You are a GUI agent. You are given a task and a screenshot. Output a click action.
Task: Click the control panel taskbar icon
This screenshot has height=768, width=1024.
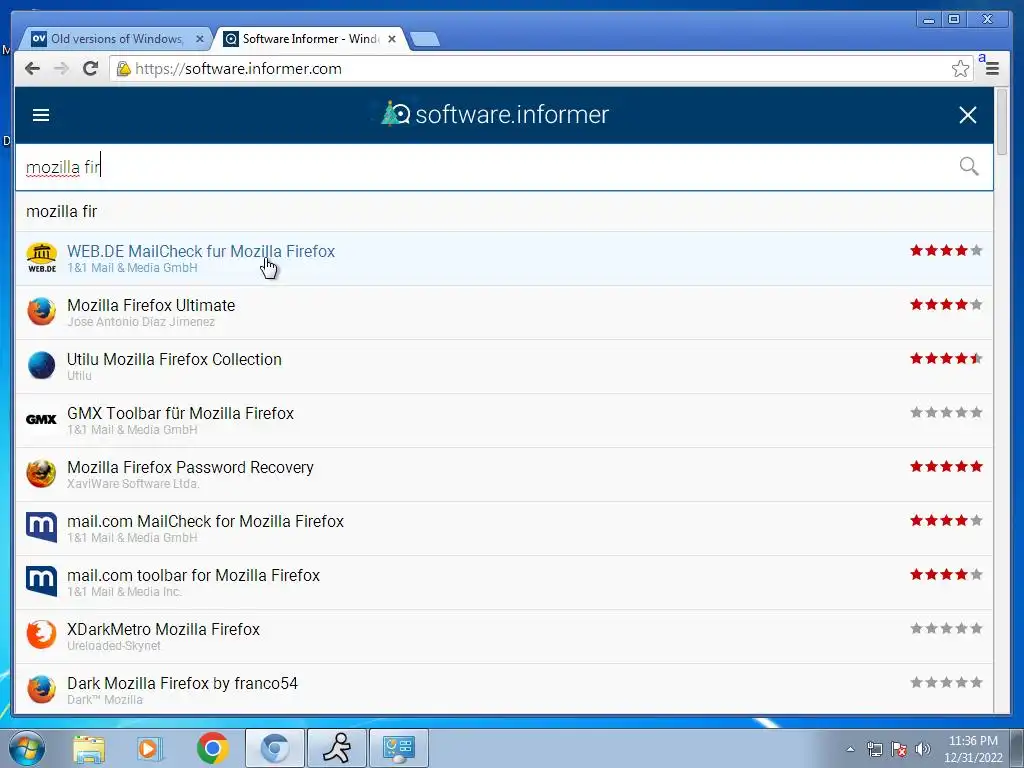point(399,748)
